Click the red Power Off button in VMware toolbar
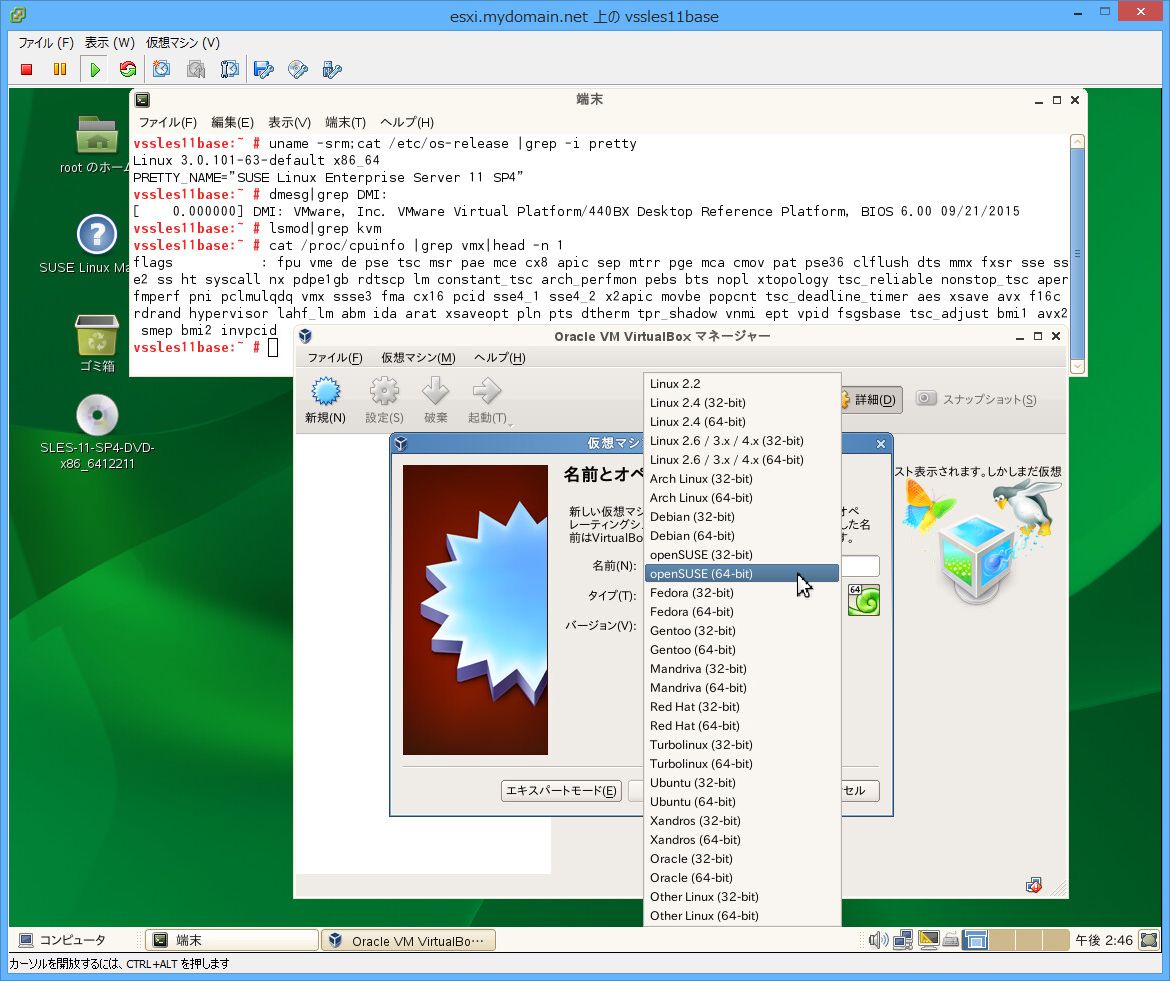The width and height of the screenshot is (1170, 981). tap(27, 69)
